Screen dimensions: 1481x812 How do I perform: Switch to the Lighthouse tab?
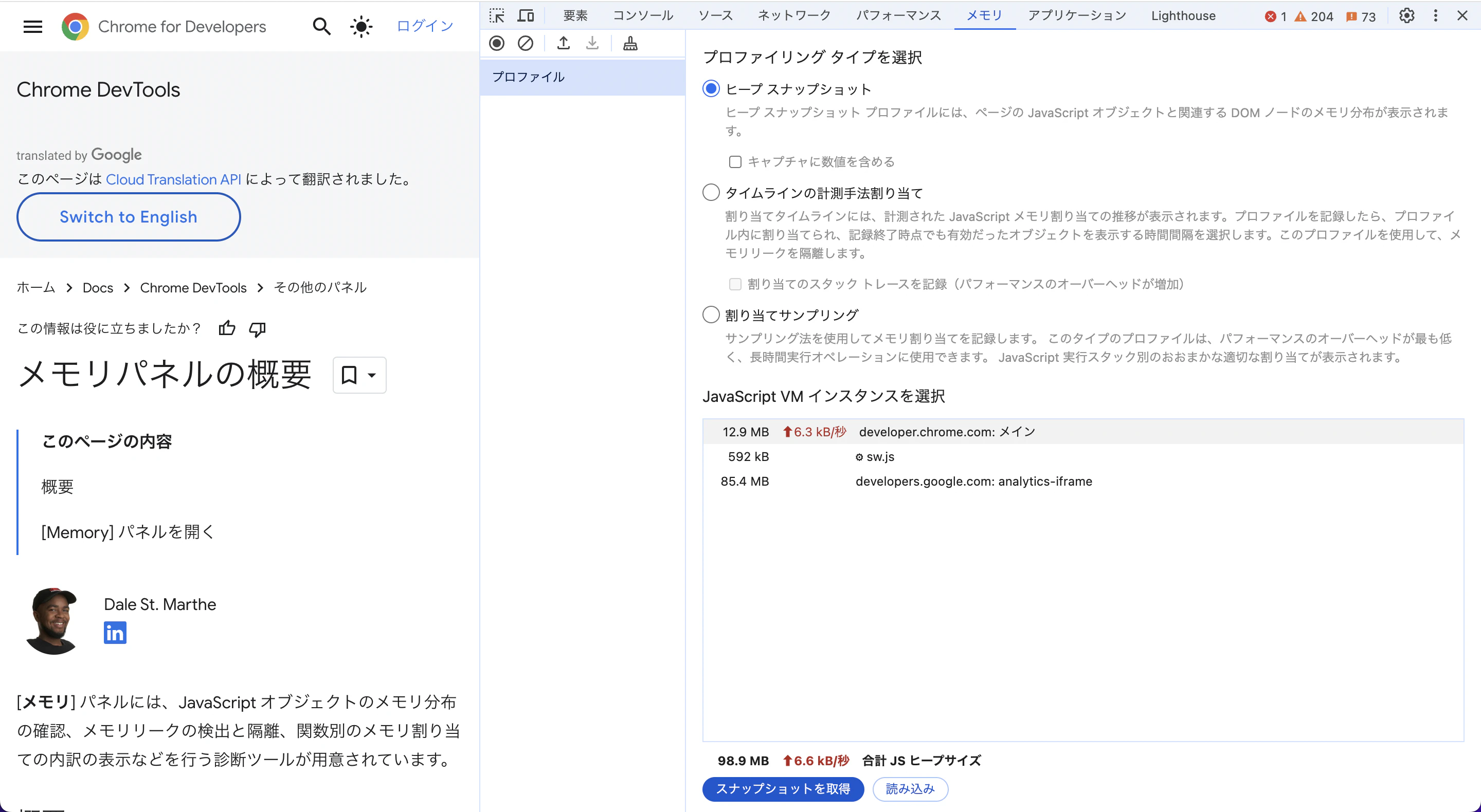click(1183, 15)
